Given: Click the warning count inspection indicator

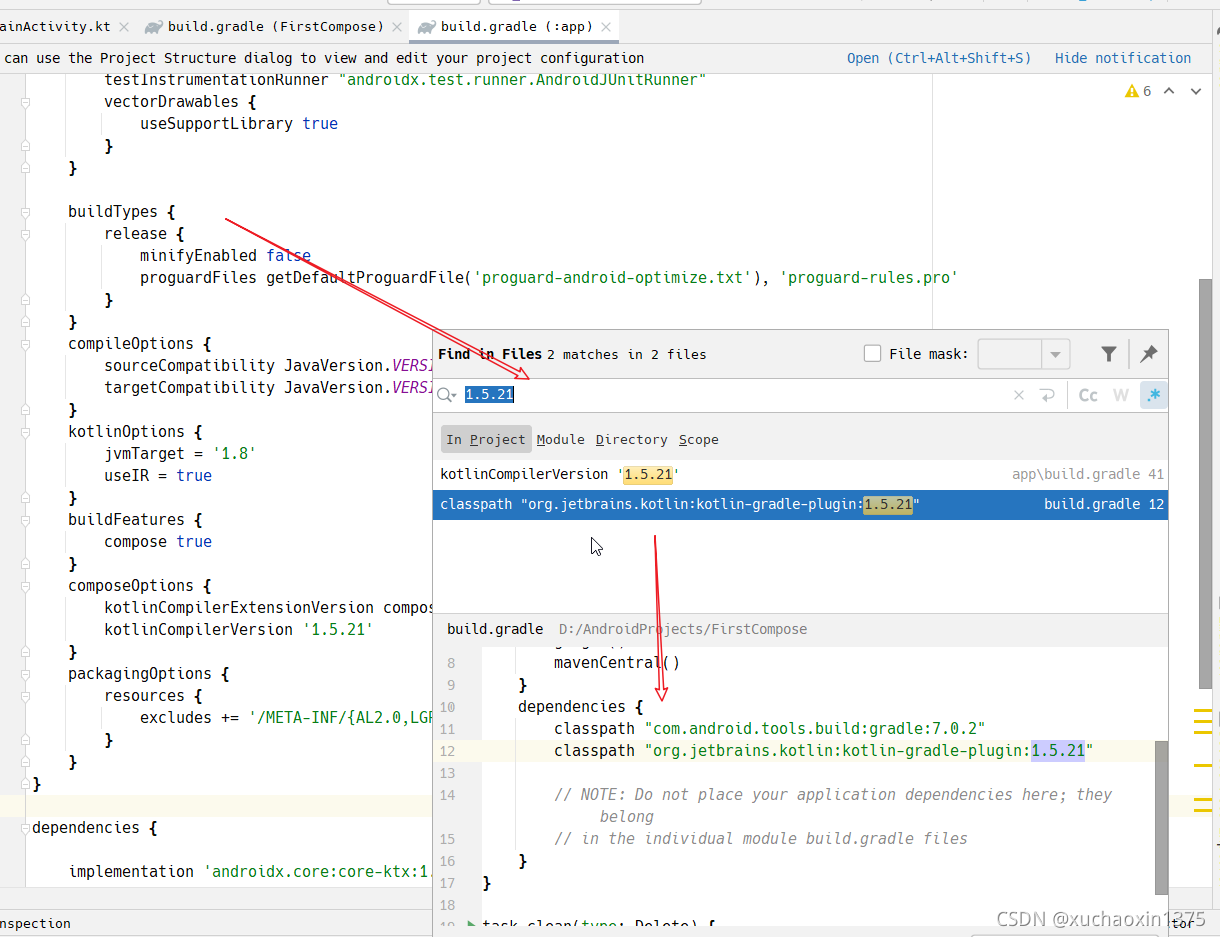Looking at the screenshot, I should 1138,91.
